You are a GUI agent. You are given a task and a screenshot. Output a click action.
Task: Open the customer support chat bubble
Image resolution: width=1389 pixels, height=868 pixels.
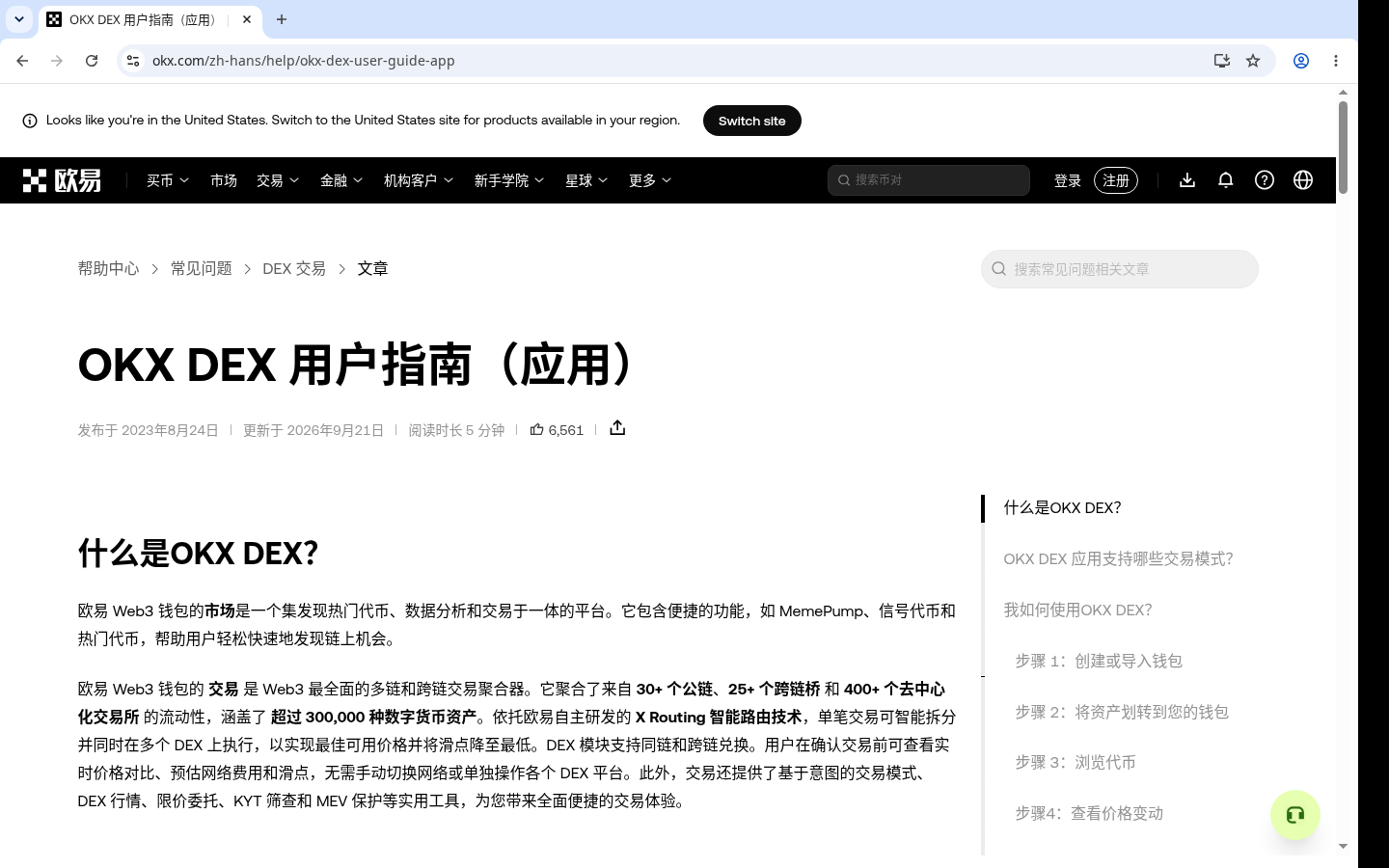[x=1295, y=815]
